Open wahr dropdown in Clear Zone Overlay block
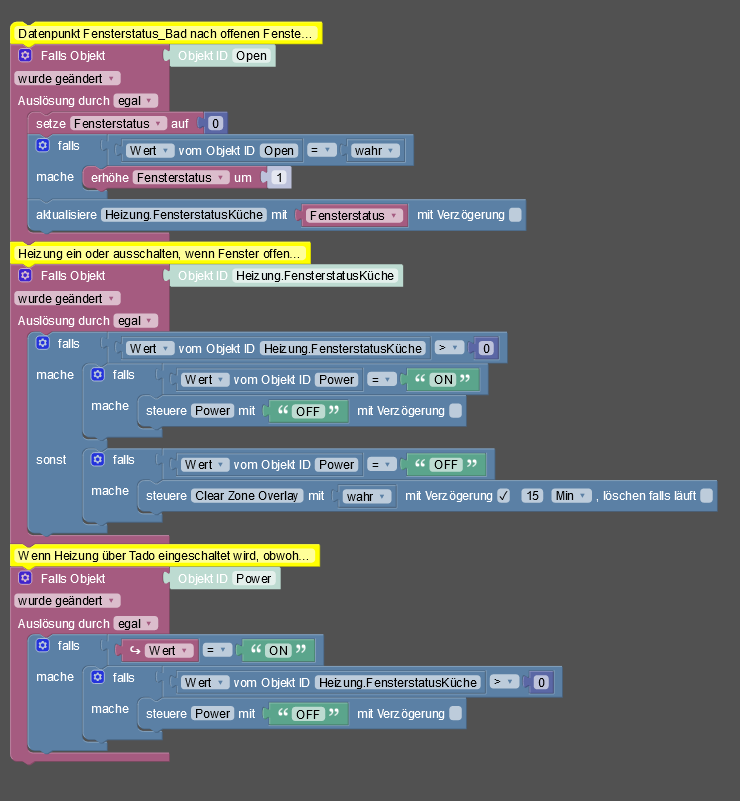 pos(367,496)
